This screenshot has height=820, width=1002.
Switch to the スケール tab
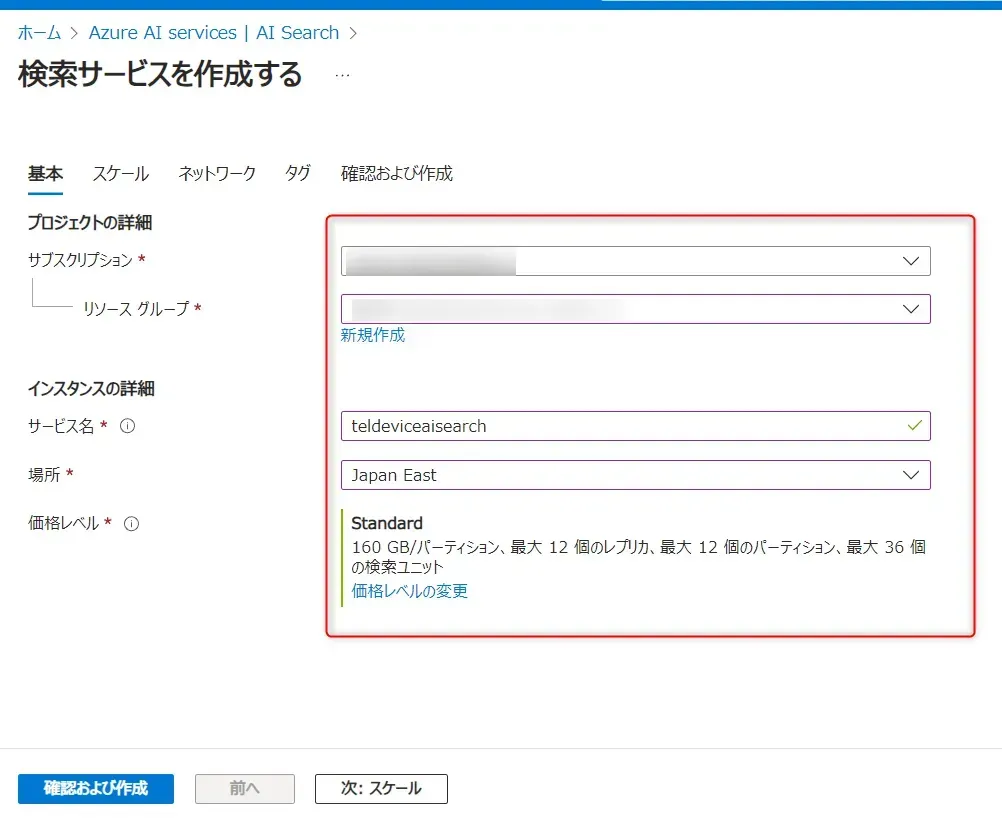point(121,174)
